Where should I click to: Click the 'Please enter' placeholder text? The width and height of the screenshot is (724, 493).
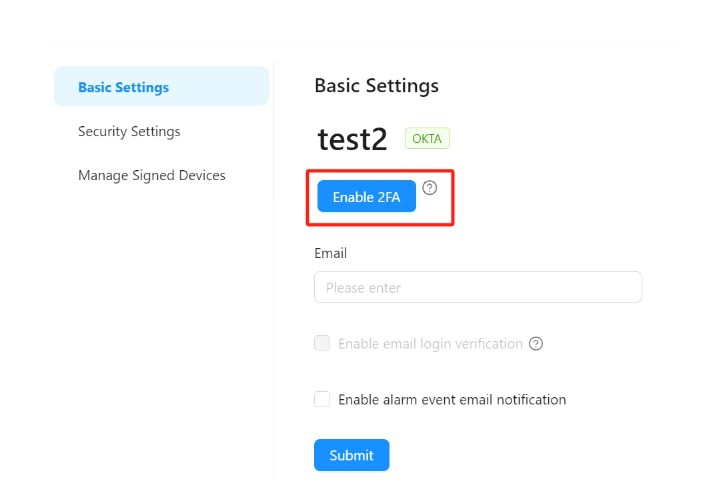point(363,288)
